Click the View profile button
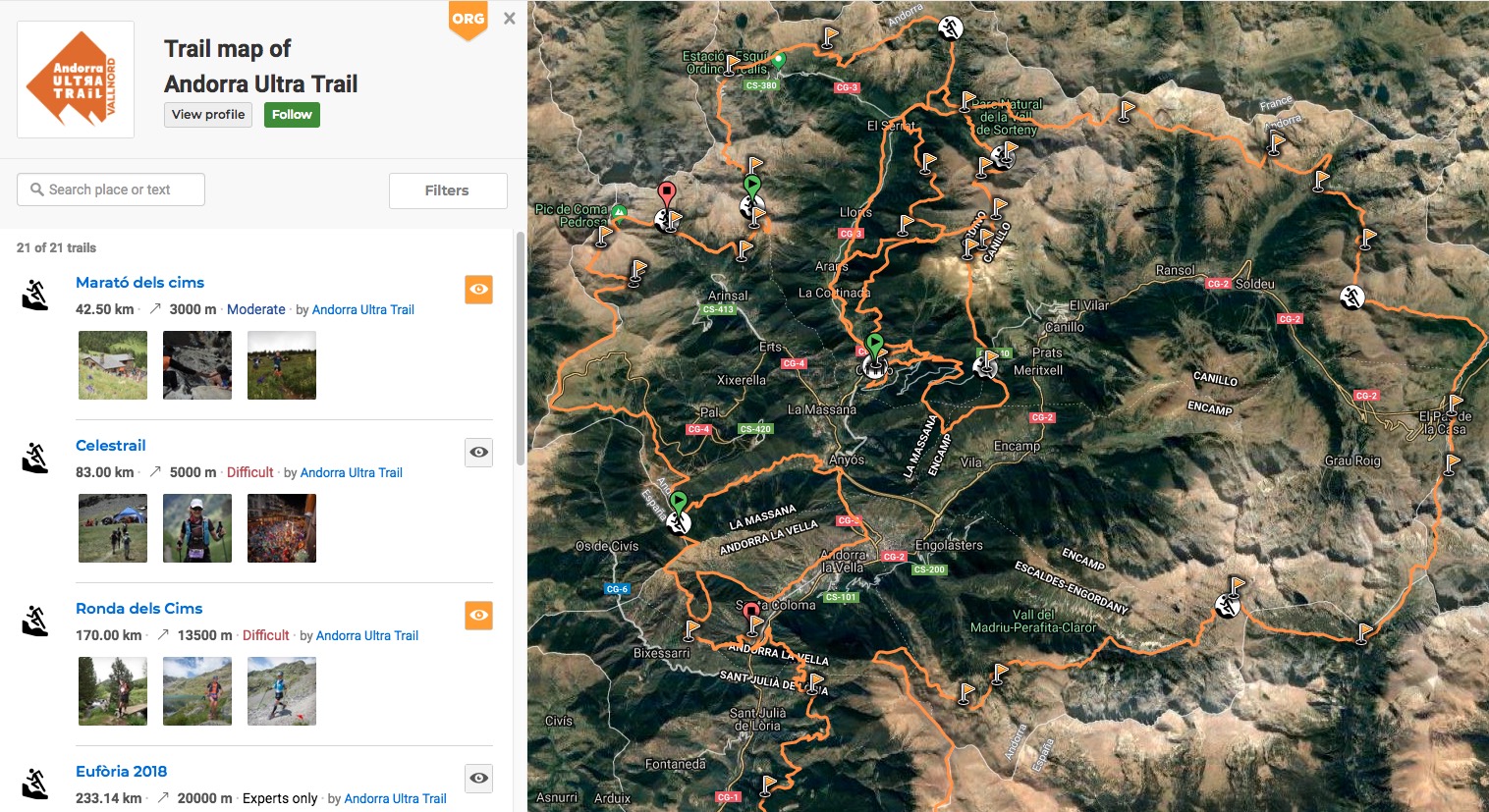The width and height of the screenshot is (1489, 812). coord(208,115)
